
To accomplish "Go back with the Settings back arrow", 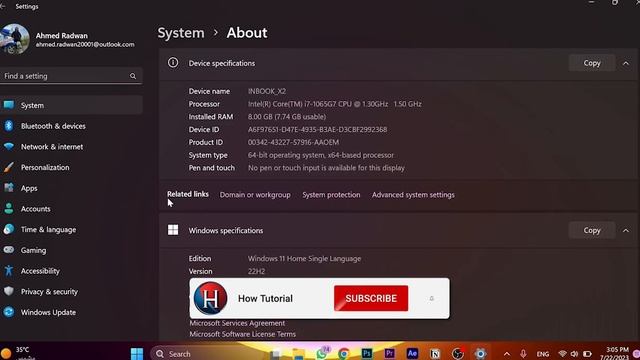I will point(3,7).
